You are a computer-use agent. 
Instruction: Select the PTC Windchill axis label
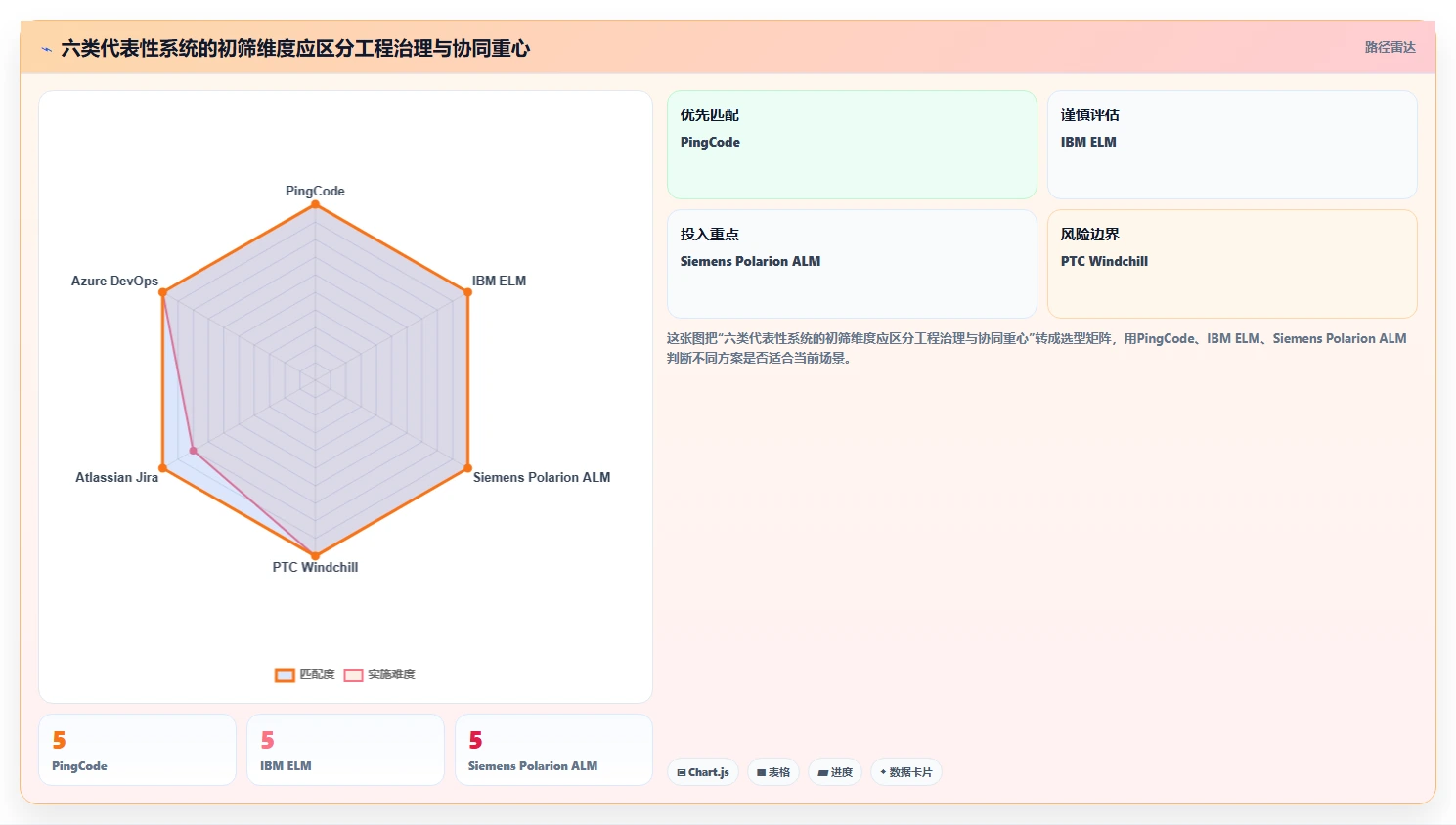[x=315, y=567]
